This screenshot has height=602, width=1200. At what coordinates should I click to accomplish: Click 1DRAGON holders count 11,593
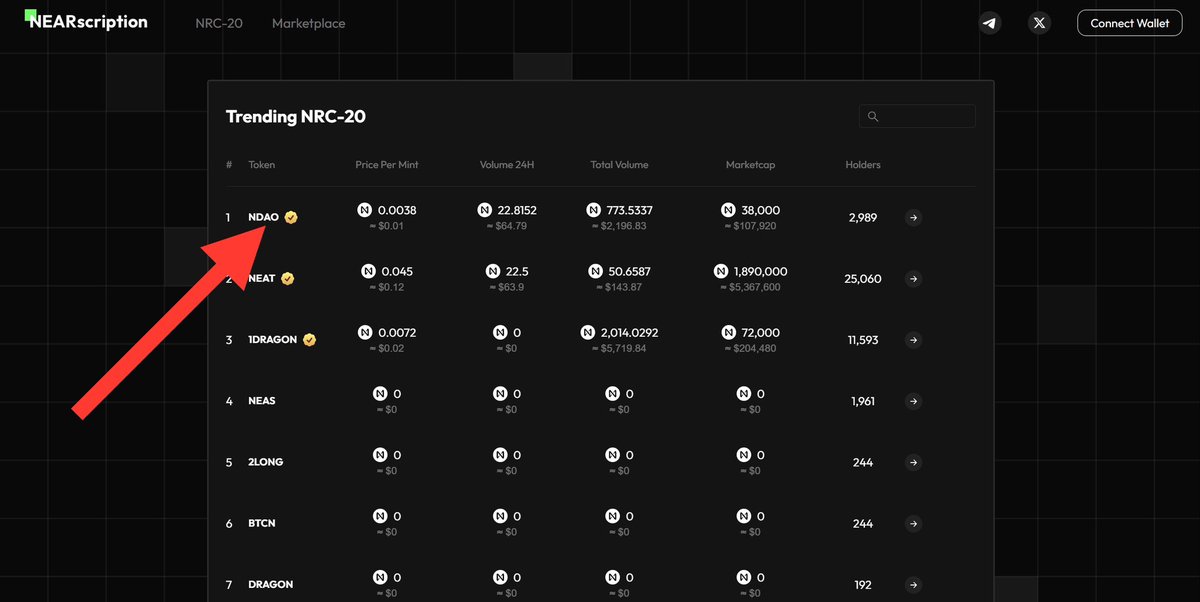pyautogui.click(x=863, y=340)
